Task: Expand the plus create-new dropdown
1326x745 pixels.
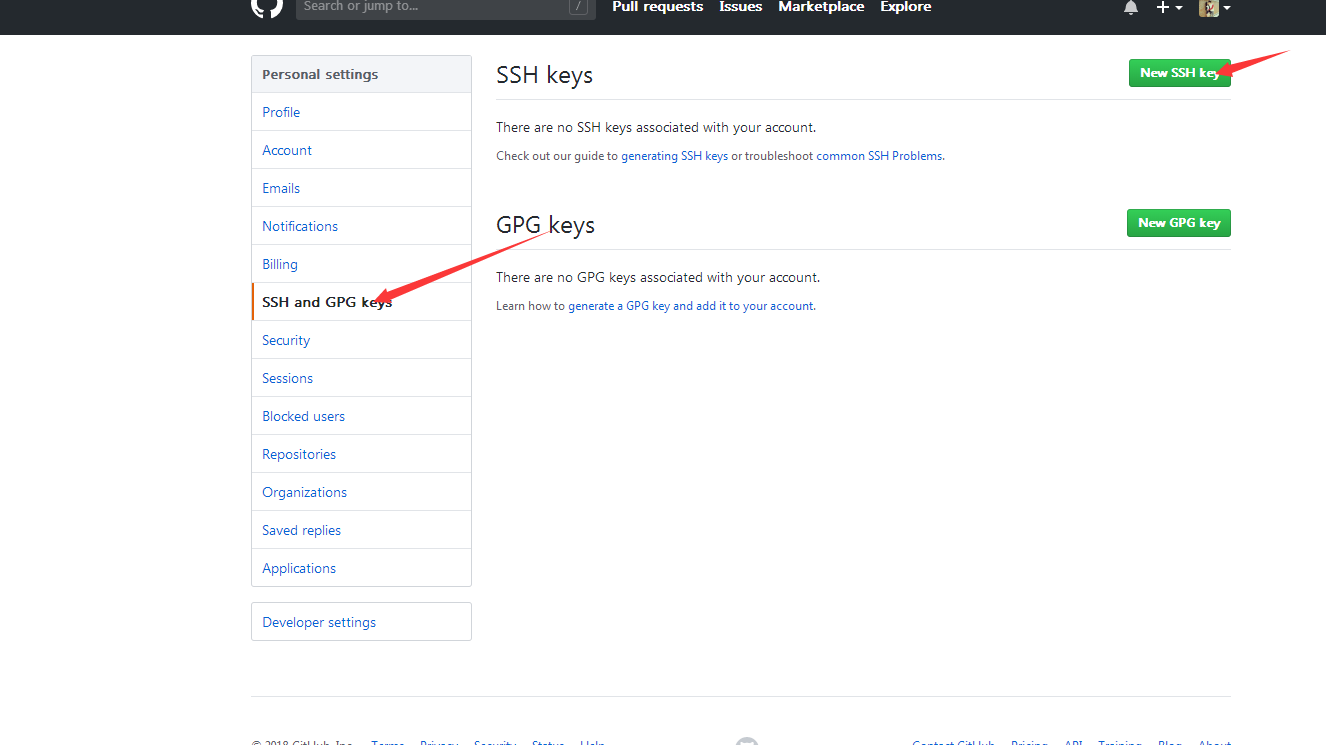Action: (x=1168, y=8)
